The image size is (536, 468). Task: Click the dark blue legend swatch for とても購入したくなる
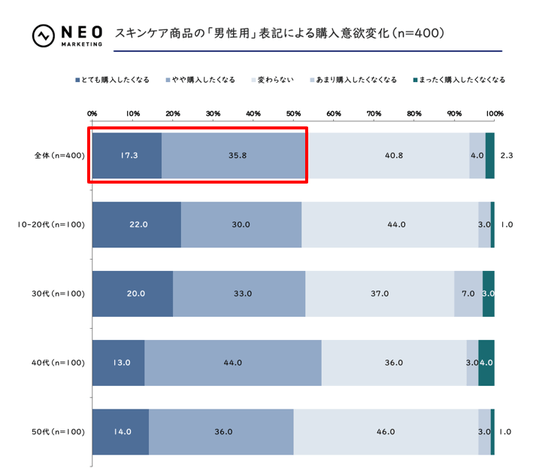pos(78,80)
